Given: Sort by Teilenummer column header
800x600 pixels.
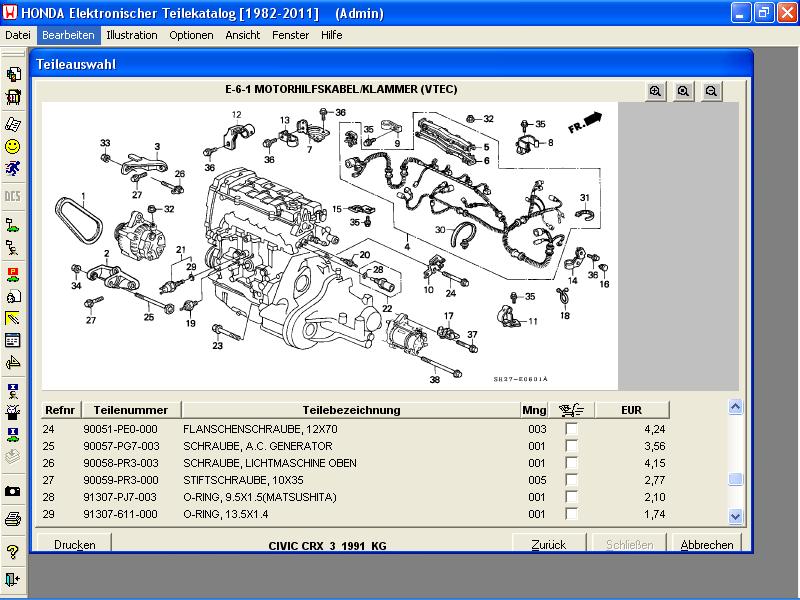Looking at the screenshot, I should pyautogui.click(x=131, y=410).
